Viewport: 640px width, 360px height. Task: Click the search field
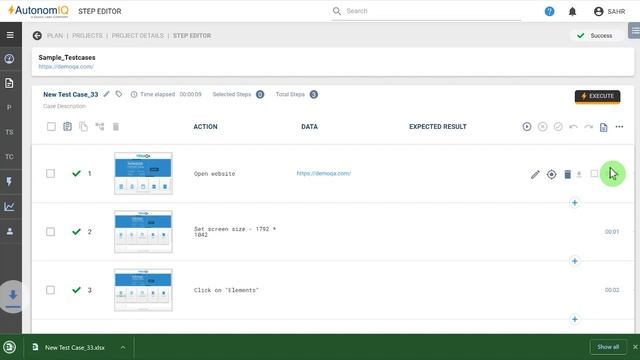point(427,11)
